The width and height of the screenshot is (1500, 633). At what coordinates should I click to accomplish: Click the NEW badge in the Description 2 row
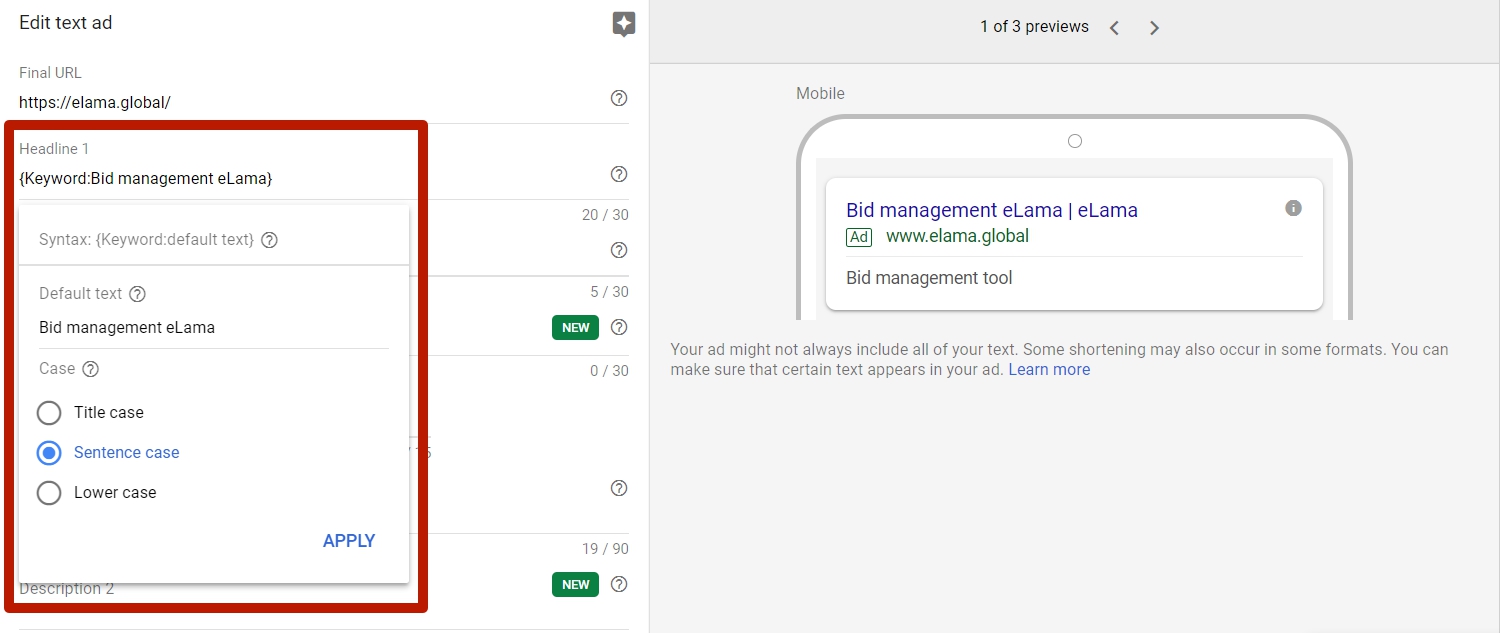pos(576,584)
